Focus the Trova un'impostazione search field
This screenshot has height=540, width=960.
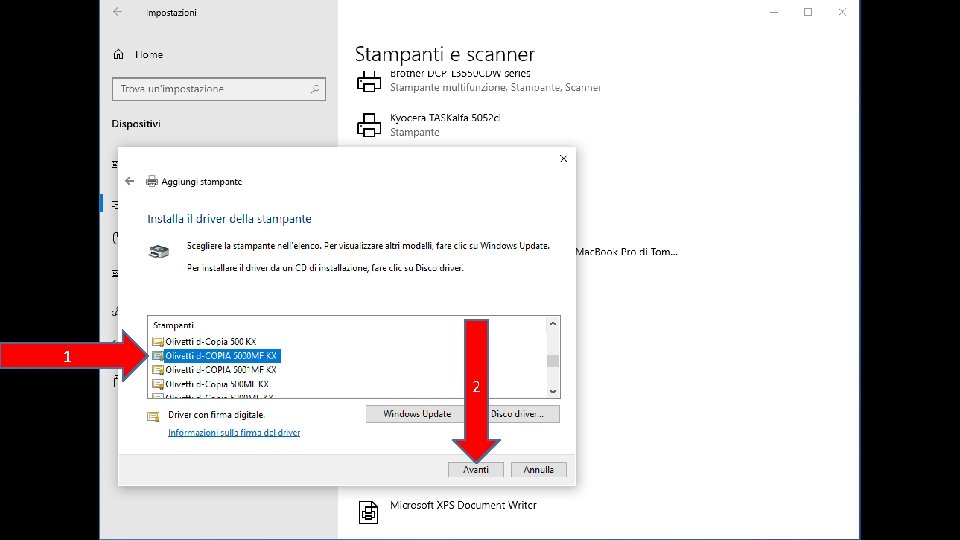[219, 89]
